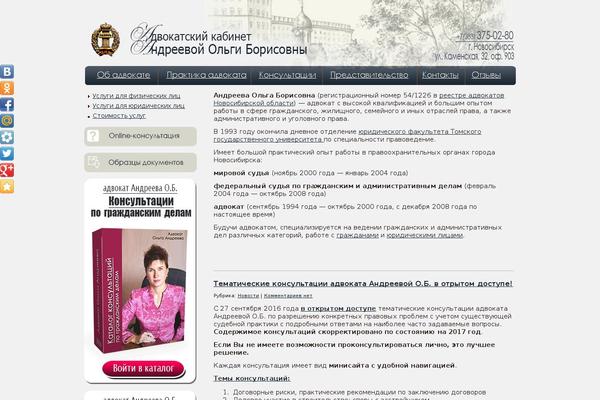Click list item Договорные риски, практические рекомендации
The height and width of the screenshot is (400, 600).
pos(359,392)
